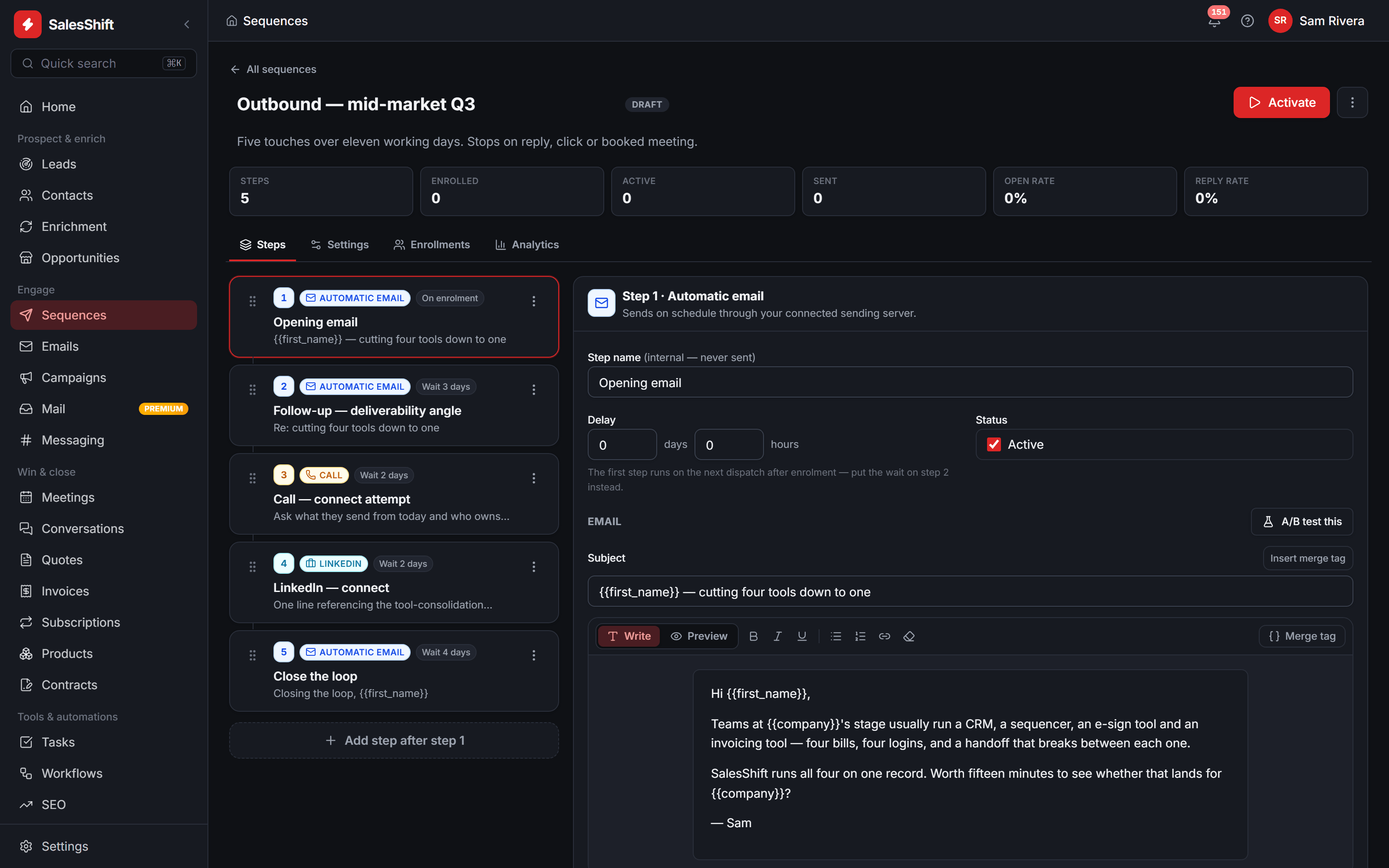Open the LinkedIn — connect step options menu
The image size is (1389, 868).
tap(534, 567)
